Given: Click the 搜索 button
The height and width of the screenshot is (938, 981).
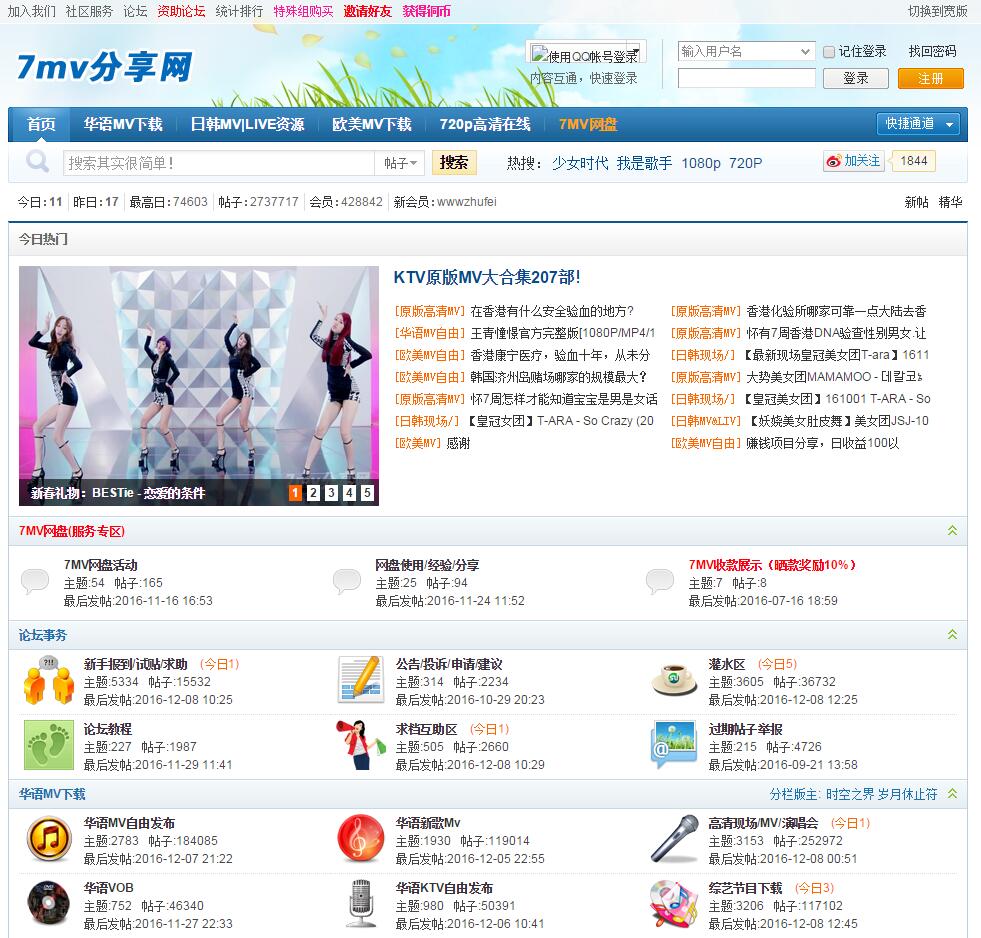Looking at the screenshot, I should [454, 162].
